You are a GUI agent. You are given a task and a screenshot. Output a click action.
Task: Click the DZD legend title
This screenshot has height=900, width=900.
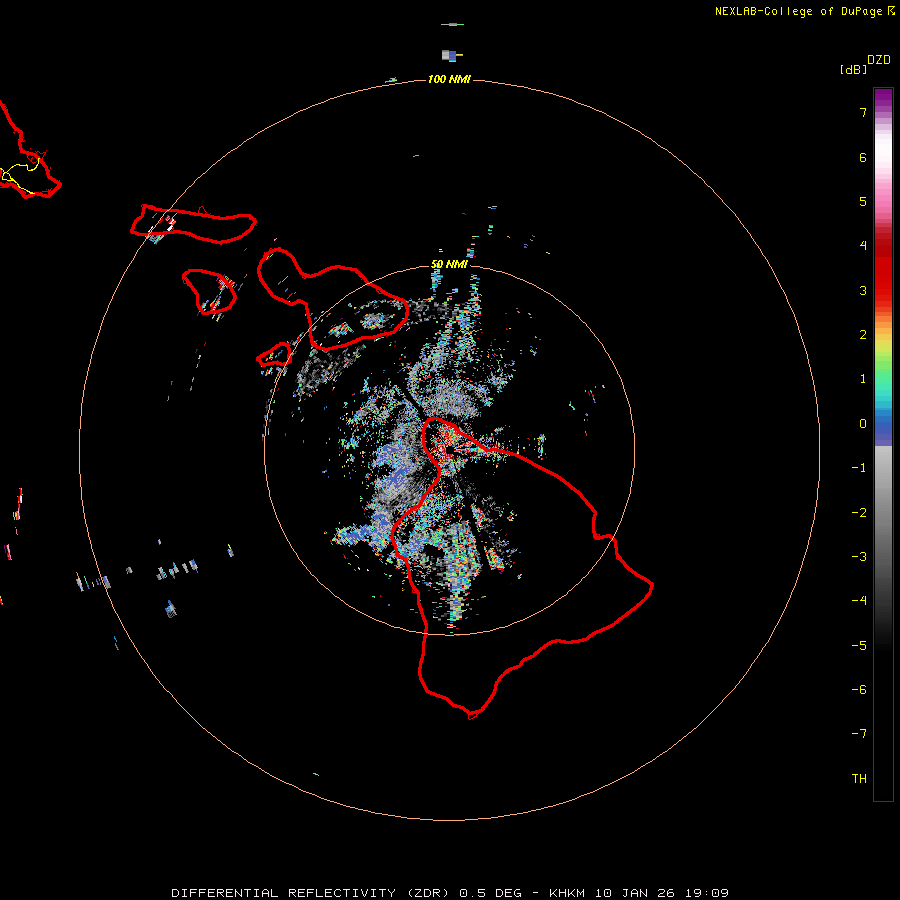click(x=879, y=60)
